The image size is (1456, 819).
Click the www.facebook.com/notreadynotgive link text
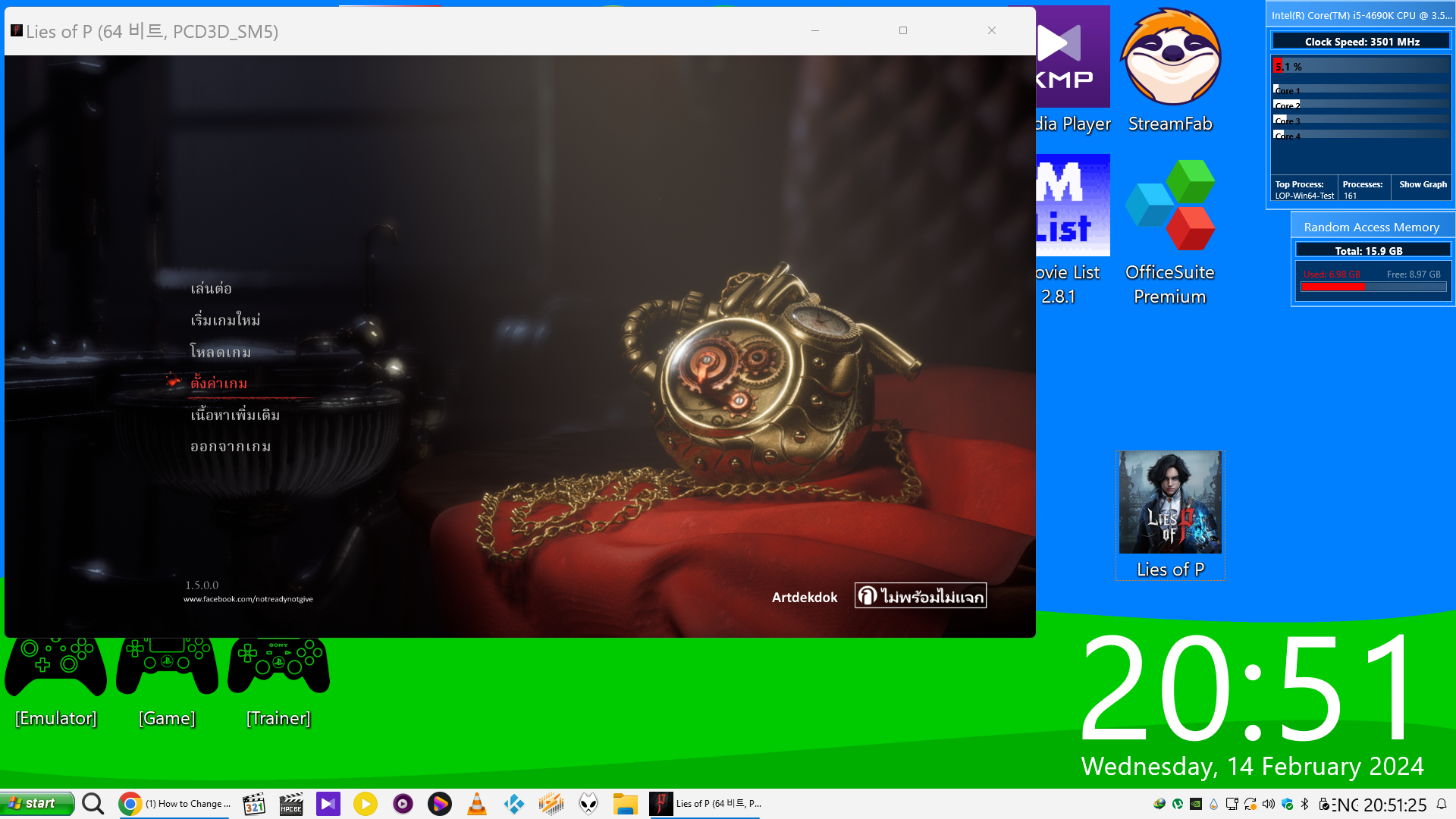coord(248,599)
